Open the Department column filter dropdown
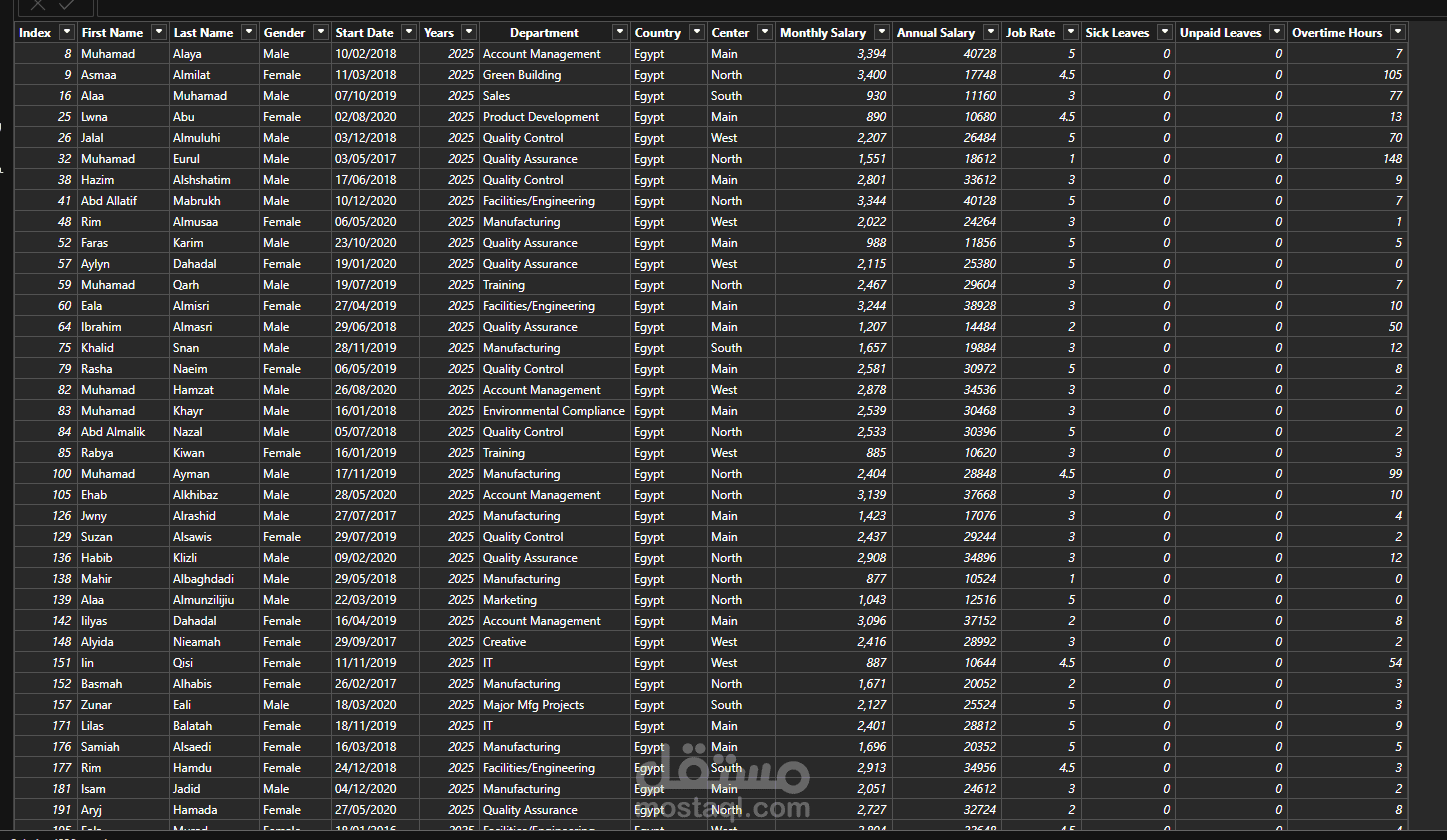1447x840 pixels. [x=620, y=33]
